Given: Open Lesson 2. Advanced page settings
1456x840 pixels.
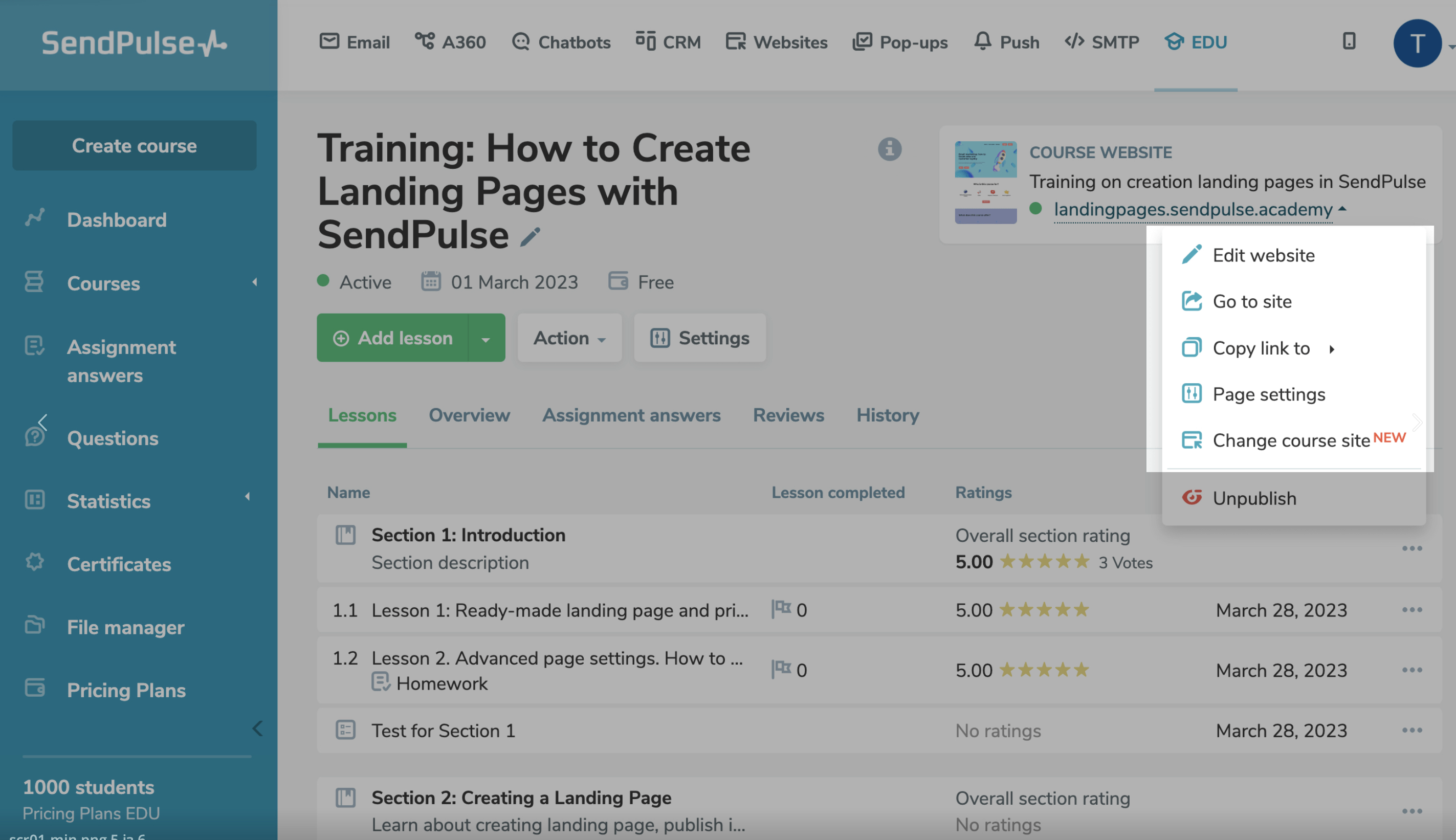Looking at the screenshot, I should [557, 658].
